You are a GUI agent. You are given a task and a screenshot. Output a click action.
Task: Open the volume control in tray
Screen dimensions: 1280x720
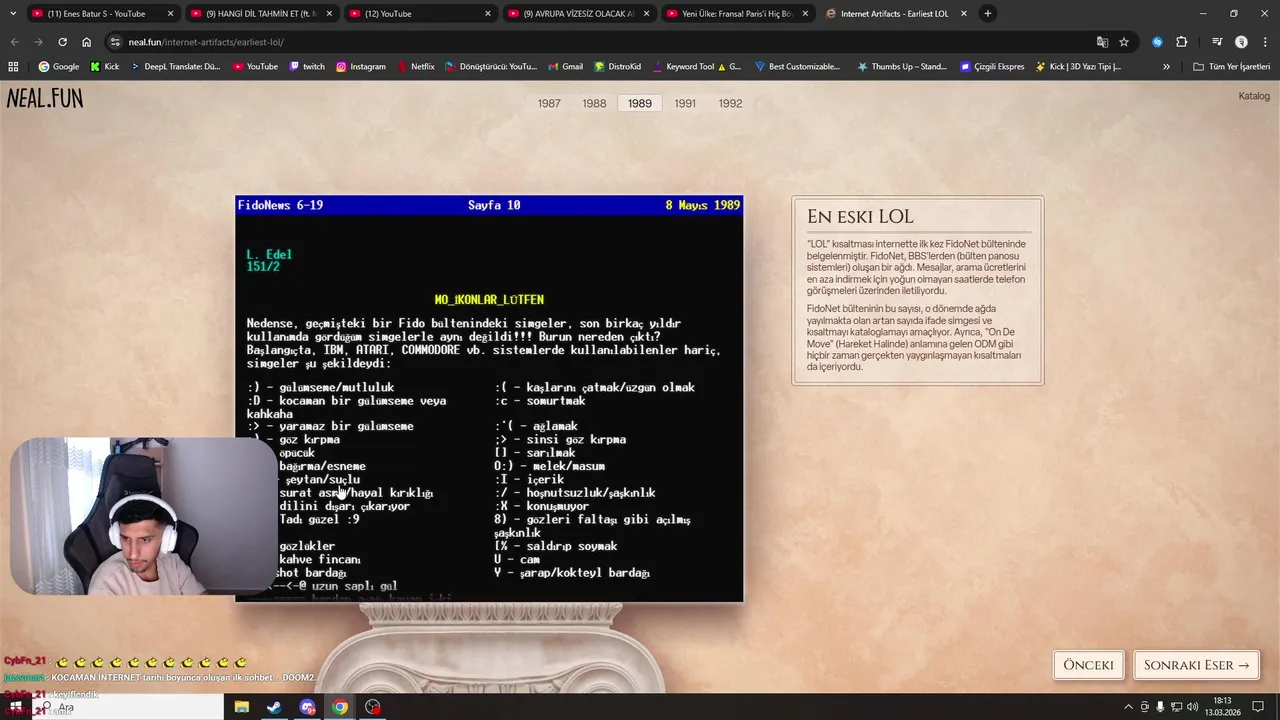click(1192, 707)
